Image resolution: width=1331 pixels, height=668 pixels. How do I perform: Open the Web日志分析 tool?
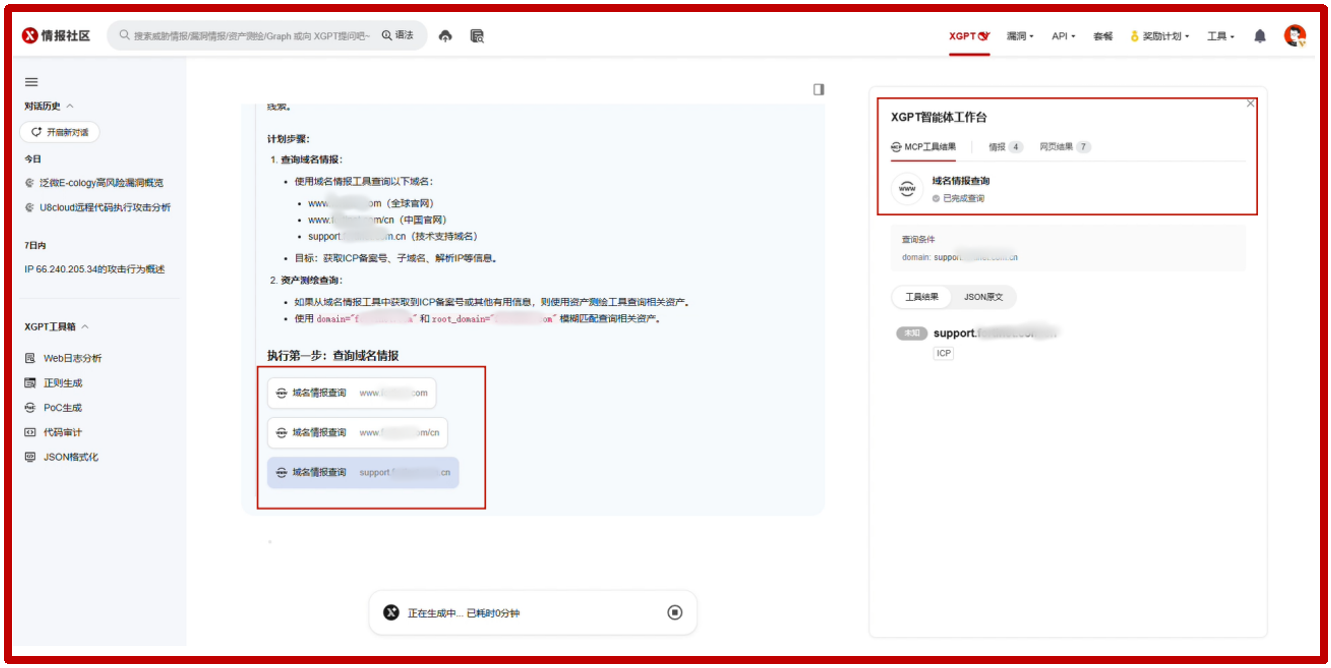pyautogui.click(x=72, y=358)
